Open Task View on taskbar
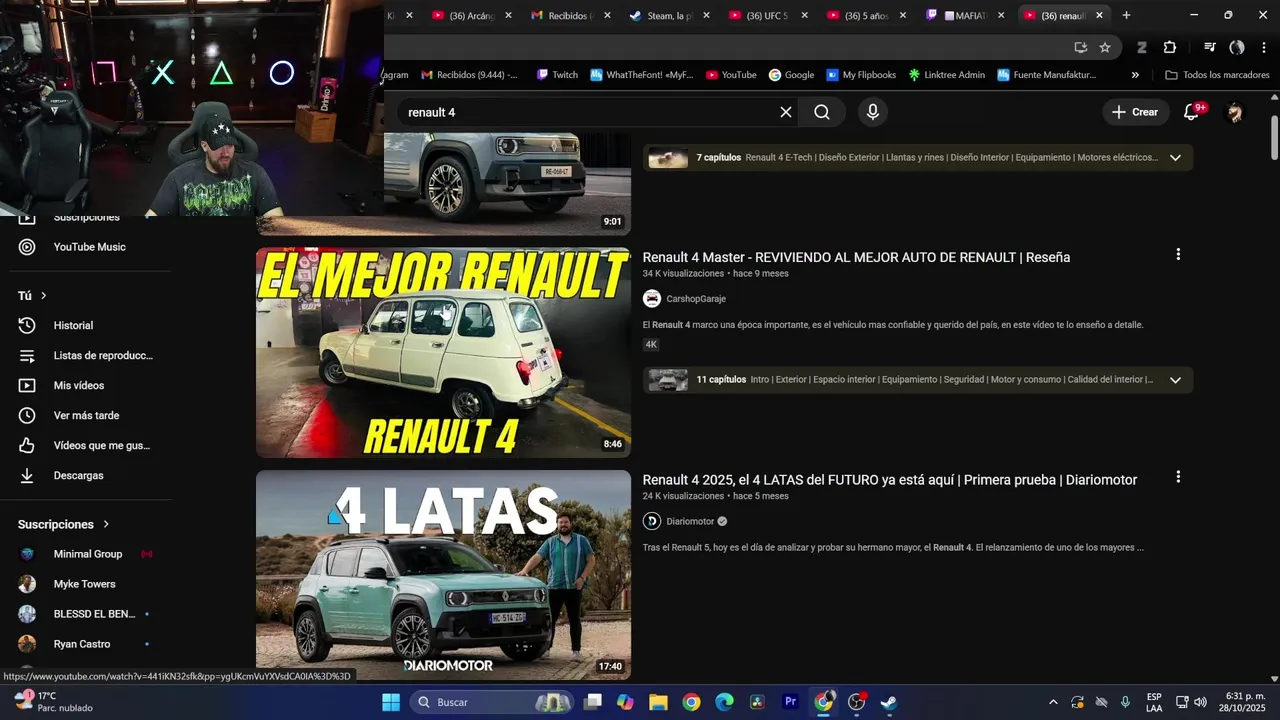The image size is (1280, 720). pyautogui.click(x=593, y=702)
